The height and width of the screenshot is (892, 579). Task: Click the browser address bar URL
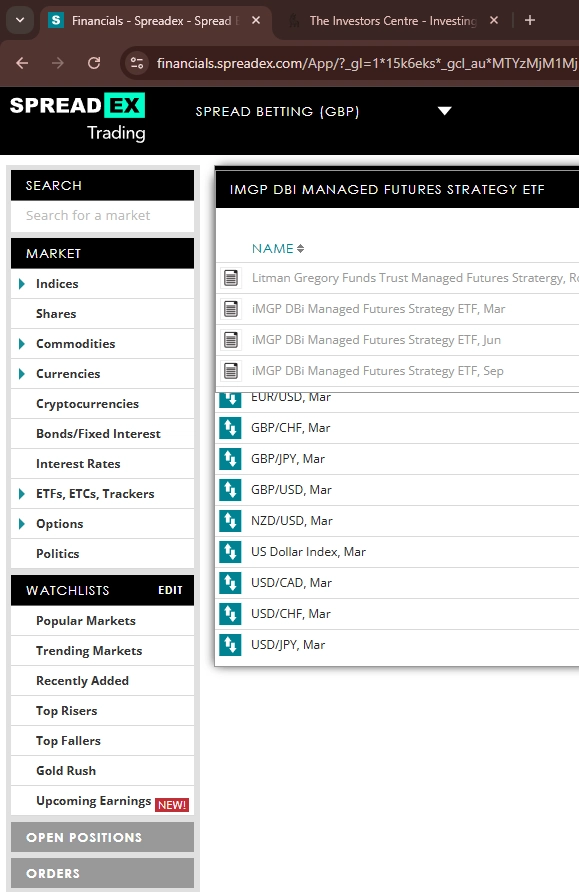click(367, 63)
